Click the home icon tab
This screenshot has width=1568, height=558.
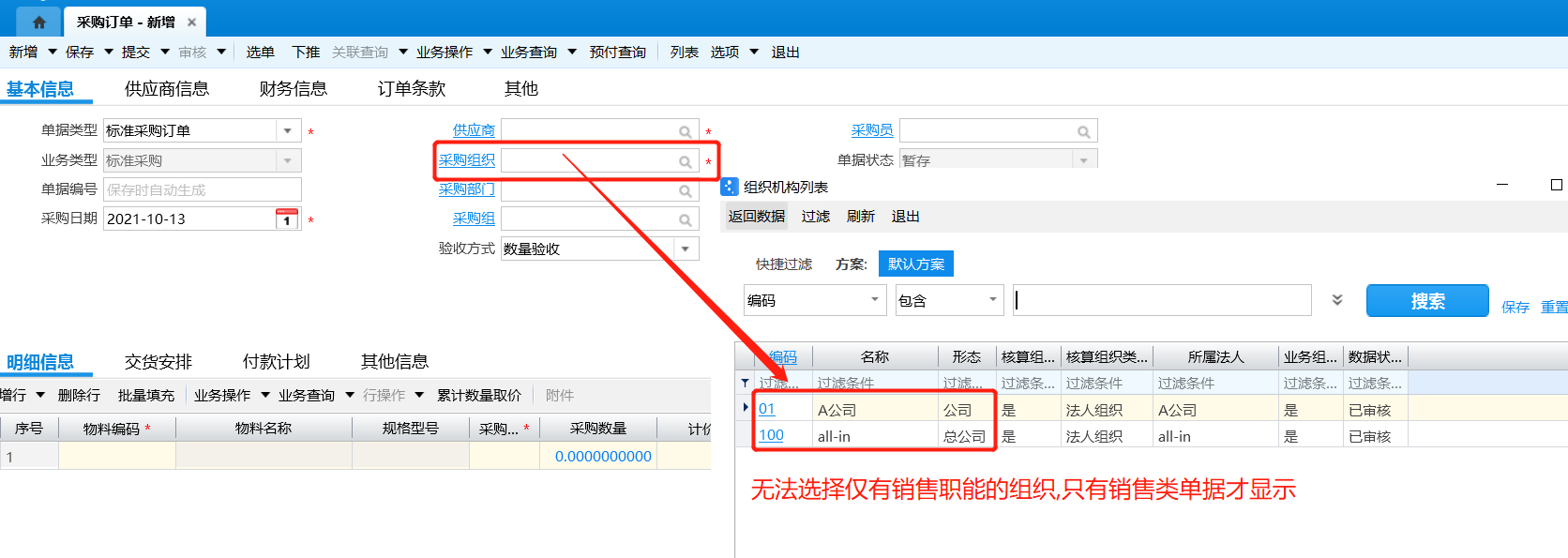pyautogui.click(x=38, y=22)
